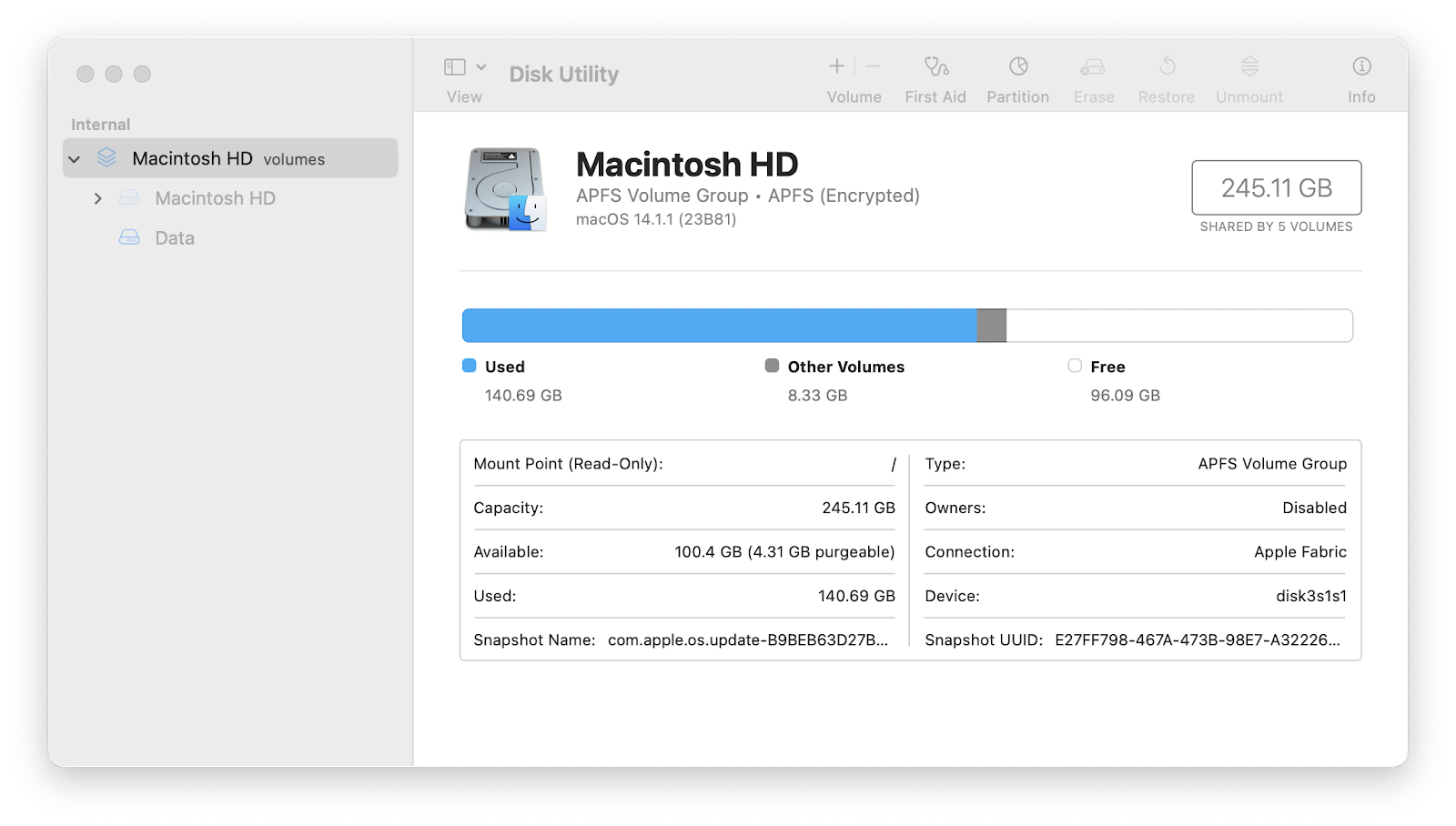Click the Used legend swatch
Viewport: 1456px width, 826px height.
pos(469,365)
